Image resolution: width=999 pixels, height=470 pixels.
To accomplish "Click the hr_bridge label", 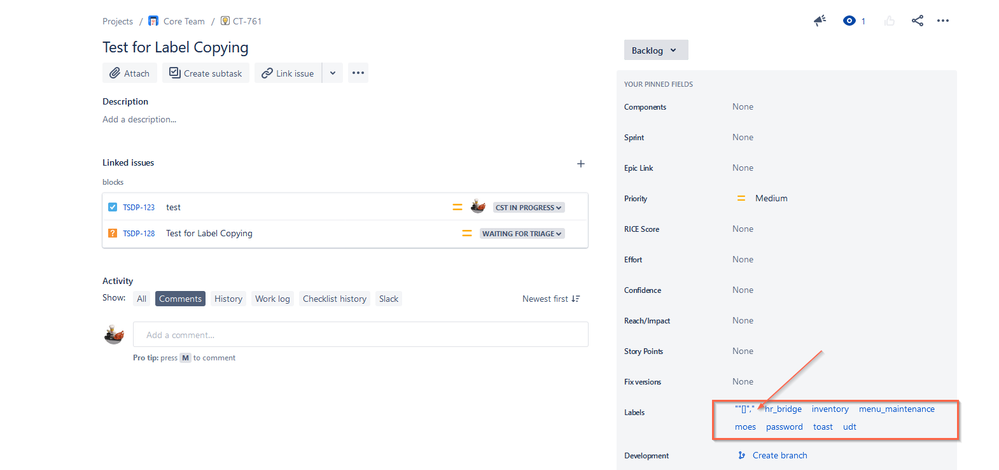I will pos(783,409).
